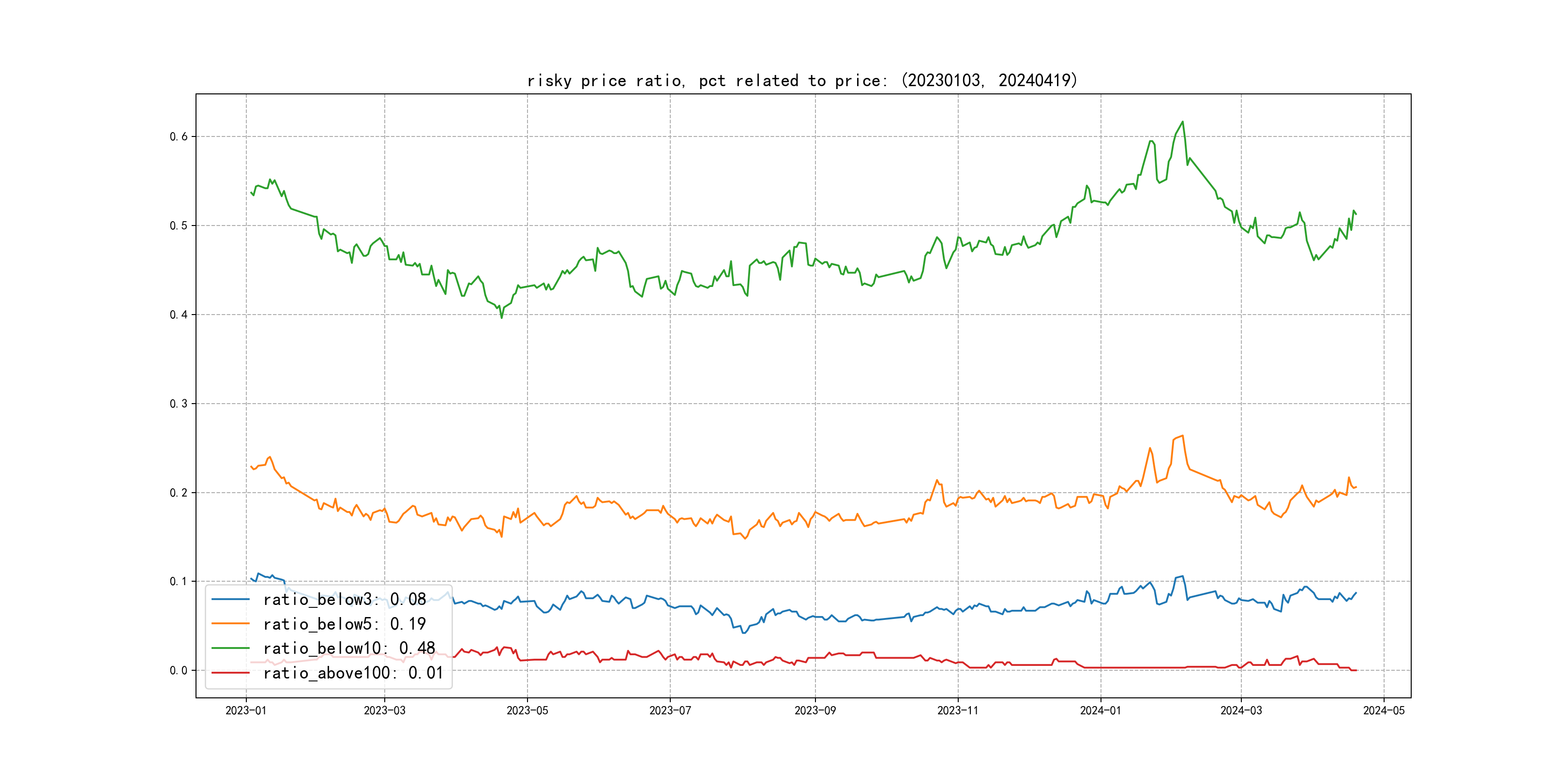This screenshot has height=784, width=1568.
Task: Click the highest peak of the orange line
Action: coord(1183,436)
